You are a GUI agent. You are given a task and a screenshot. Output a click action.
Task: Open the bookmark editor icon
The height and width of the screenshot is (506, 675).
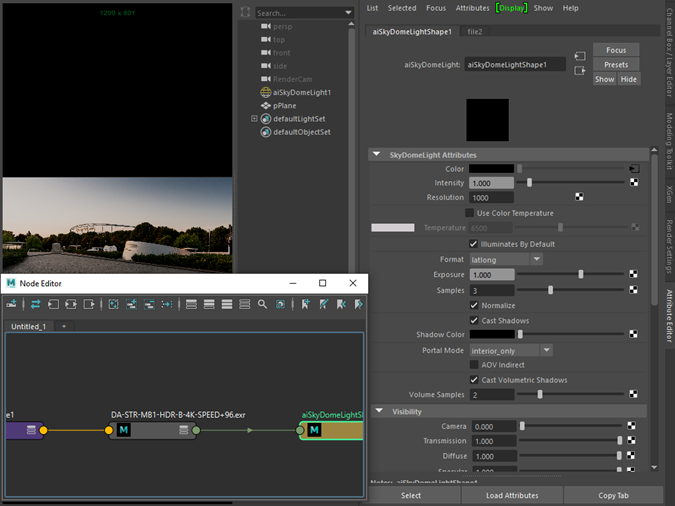324,304
